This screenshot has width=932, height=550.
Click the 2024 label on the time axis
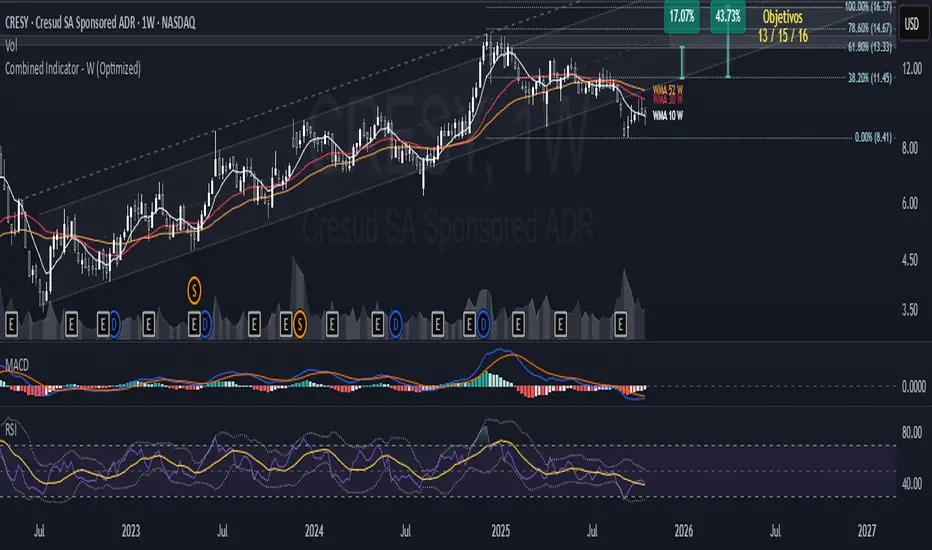tap(314, 531)
